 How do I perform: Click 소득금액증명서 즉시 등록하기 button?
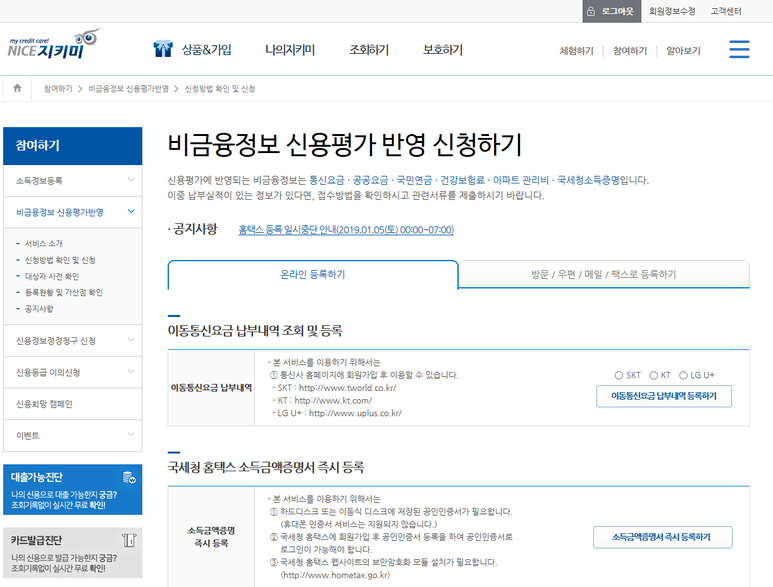pyautogui.click(x=663, y=537)
